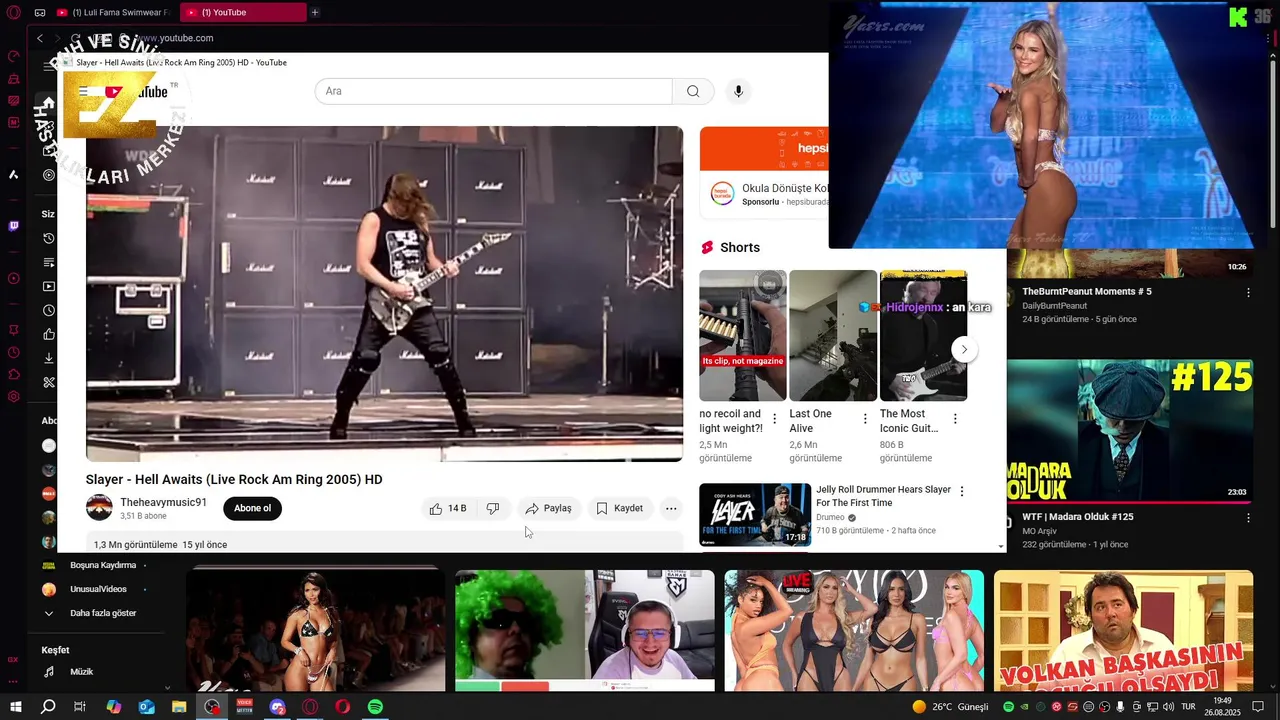Open the UnusualVideos subscription
The image size is (1280, 720).
coord(98,589)
